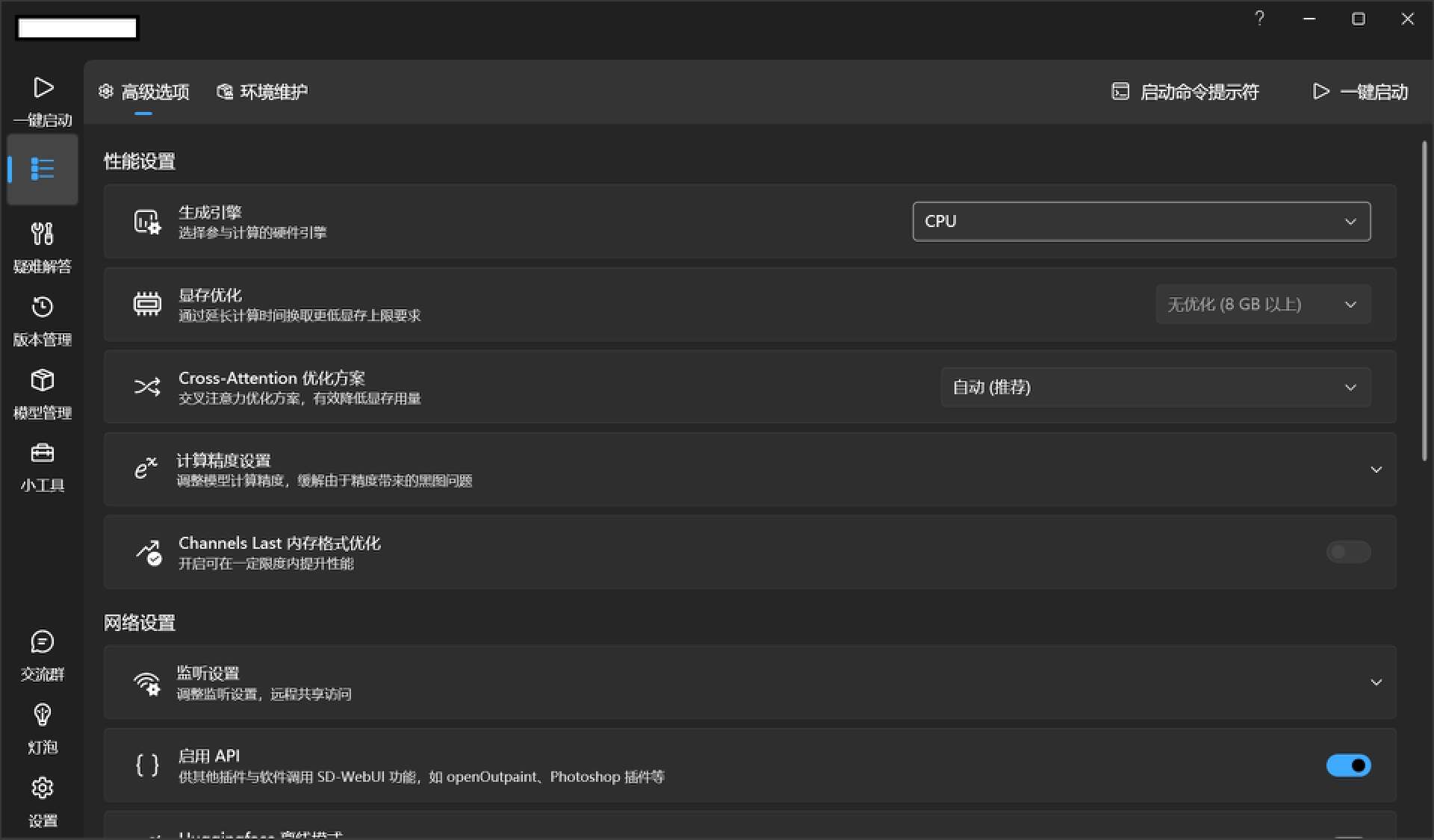Open Cross-Attention 自动 (推荐) dropdown
The height and width of the screenshot is (840, 1434).
1155,387
